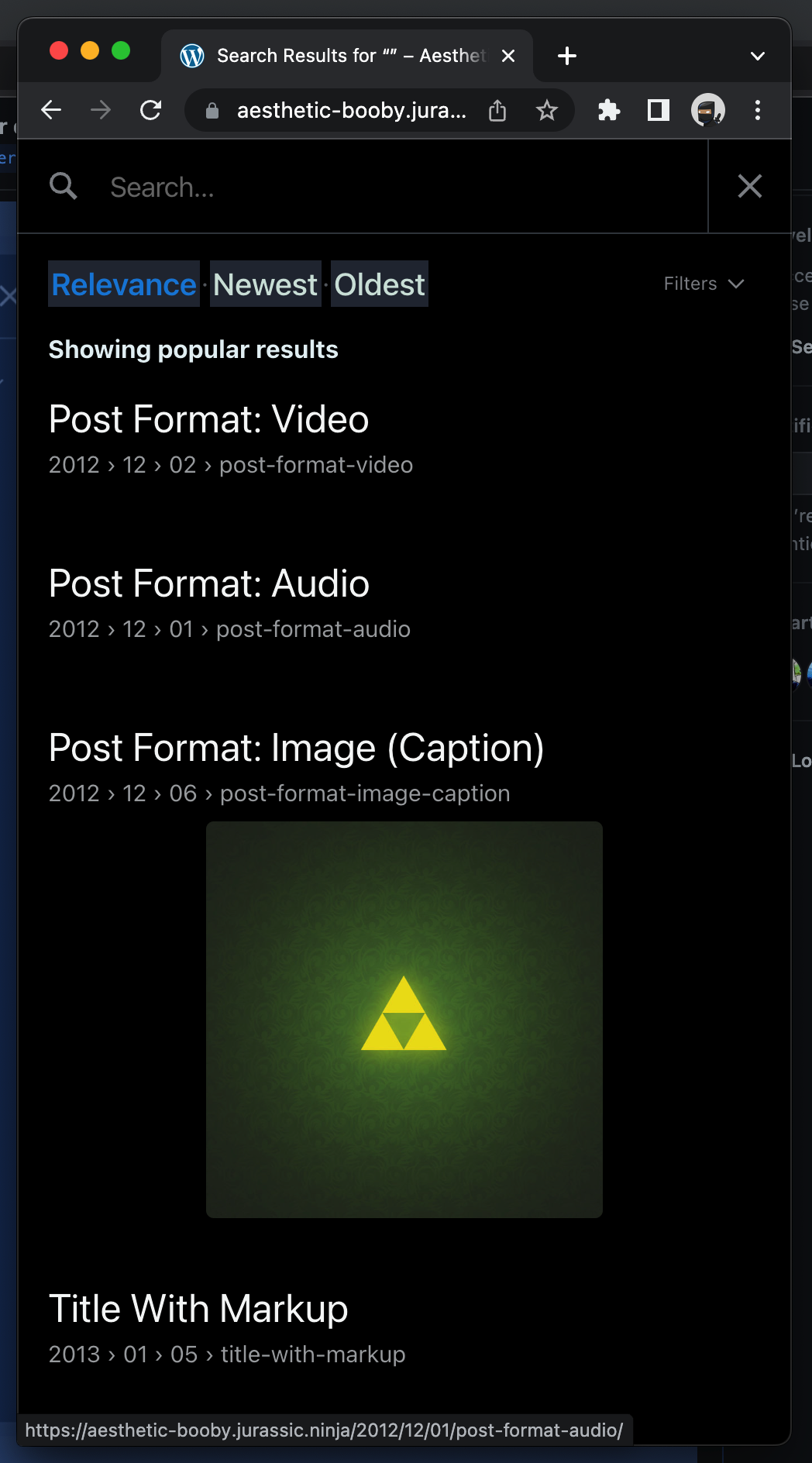The height and width of the screenshot is (1463, 812).
Task: Open Post Format: Image (Caption) result
Action: [297, 748]
